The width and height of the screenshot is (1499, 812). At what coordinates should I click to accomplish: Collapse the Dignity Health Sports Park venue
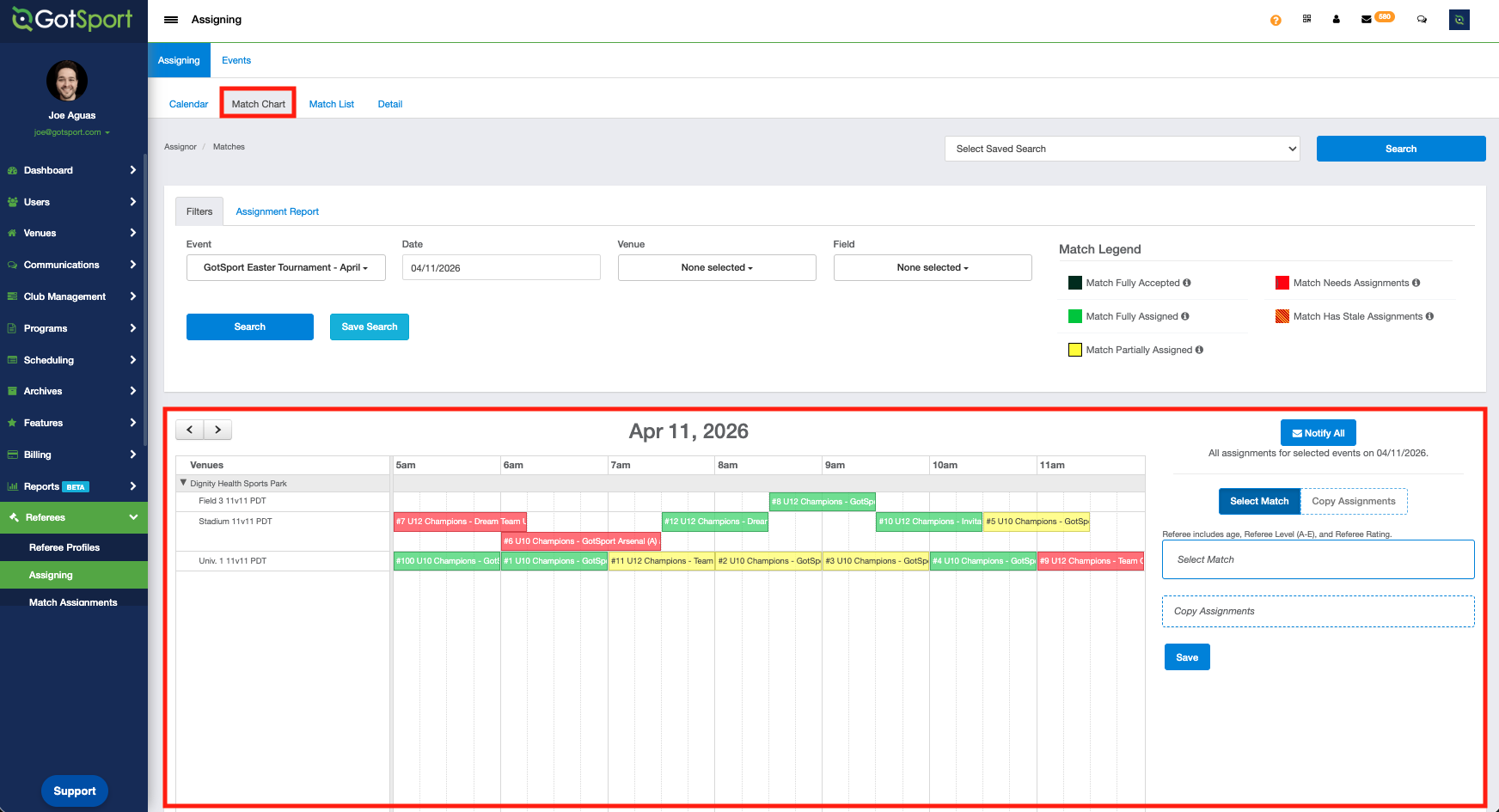[x=183, y=483]
